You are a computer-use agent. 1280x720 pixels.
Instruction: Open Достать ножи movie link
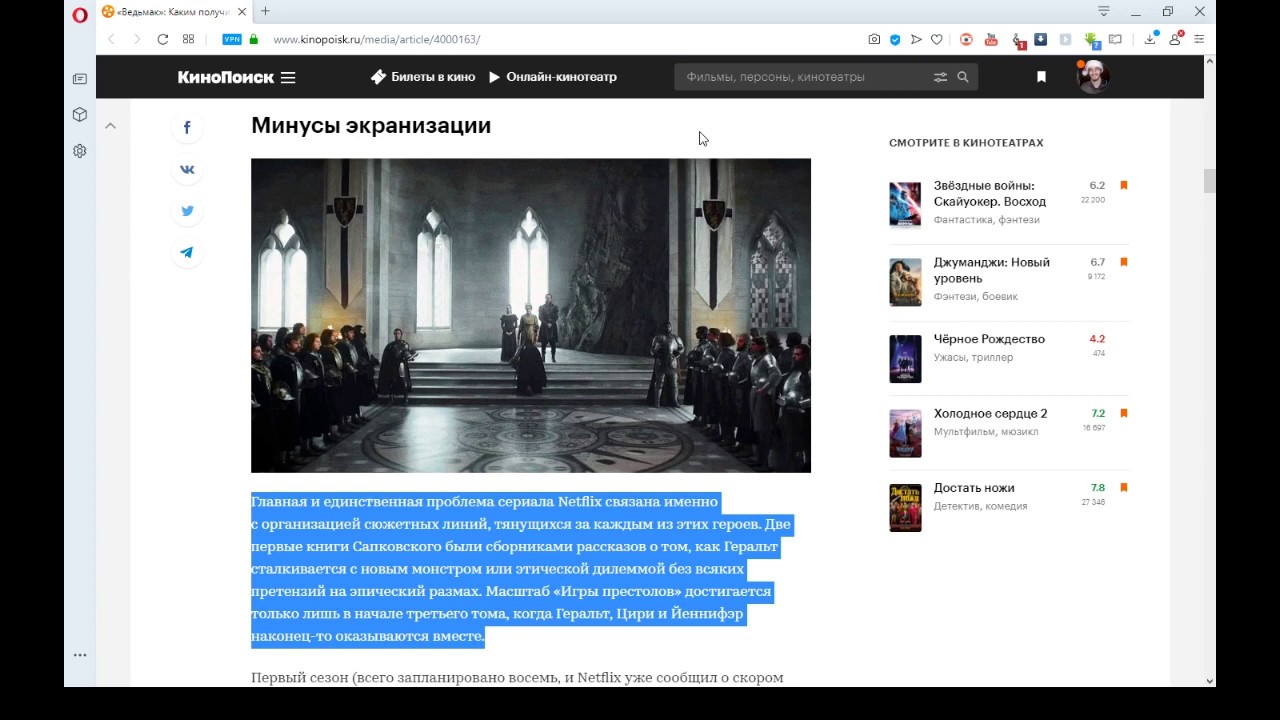[x=974, y=488]
